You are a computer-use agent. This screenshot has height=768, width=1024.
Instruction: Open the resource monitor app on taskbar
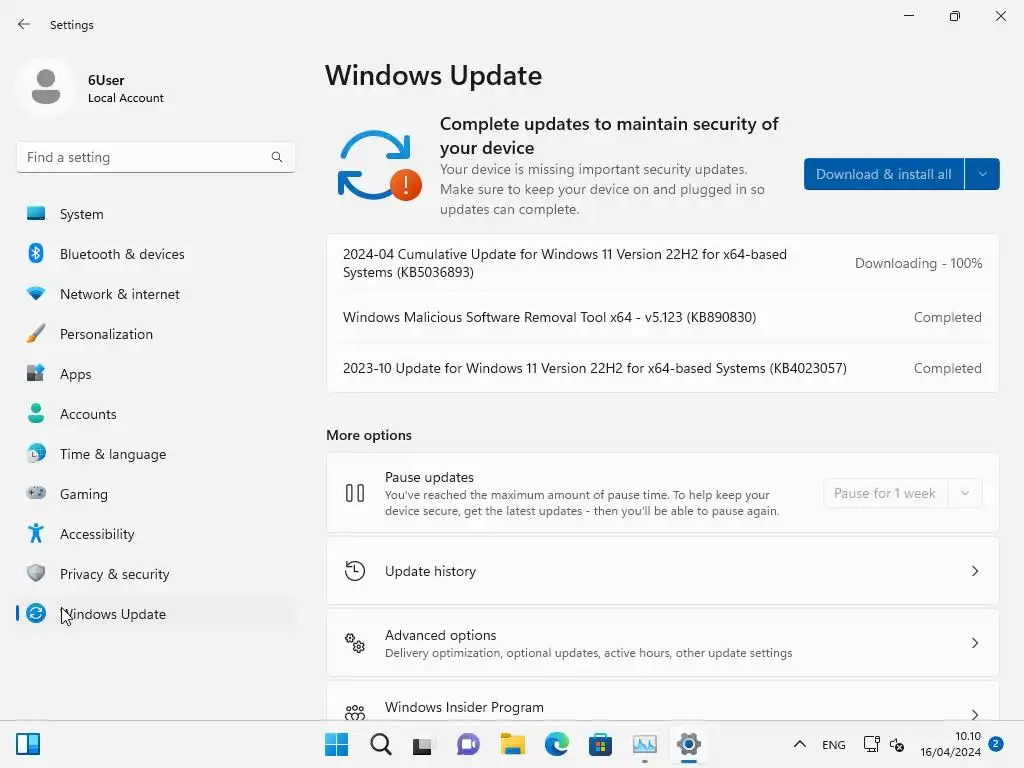[645, 744]
